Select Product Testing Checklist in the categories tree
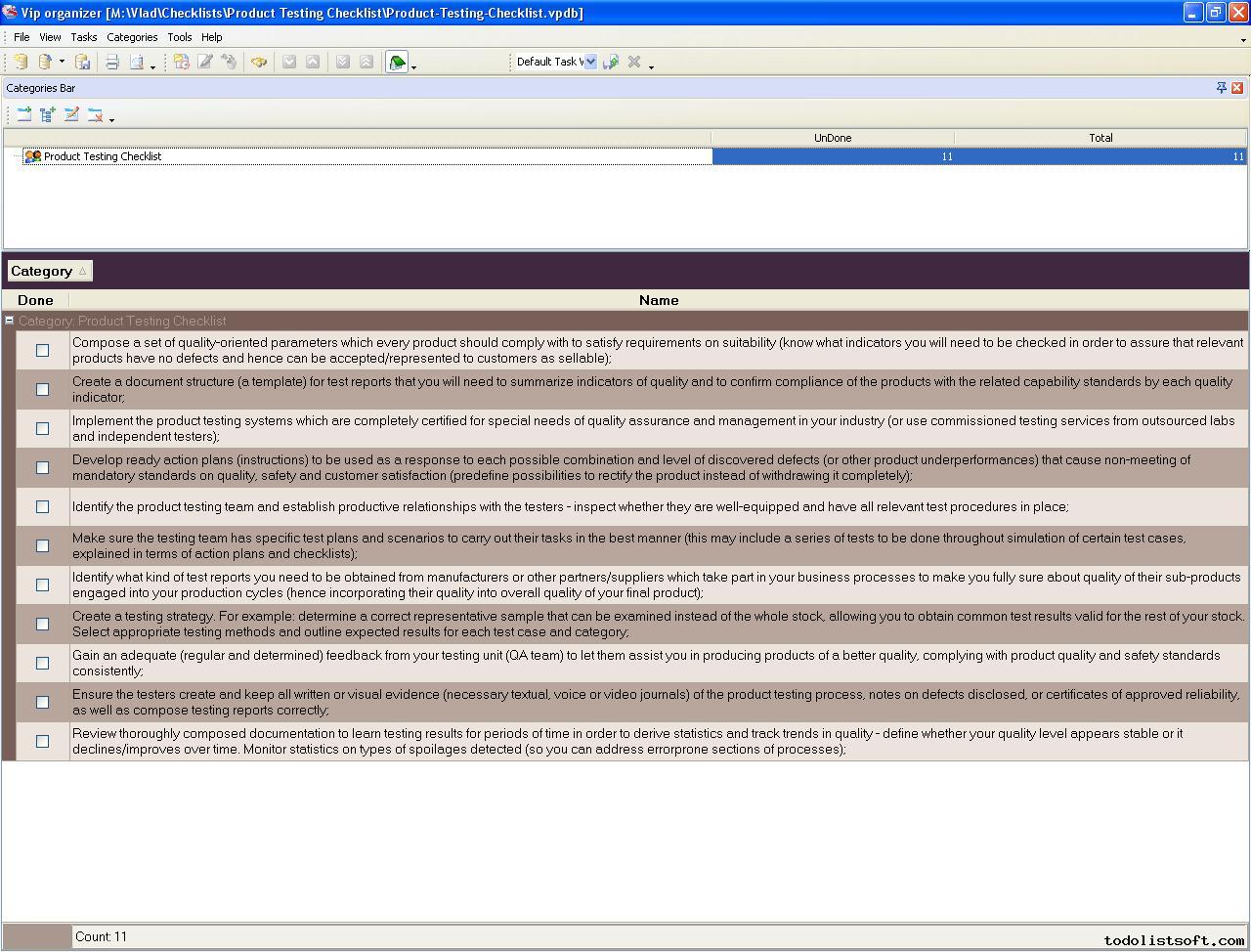This screenshot has width=1251, height=952. pyautogui.click(x=102, y=156)
